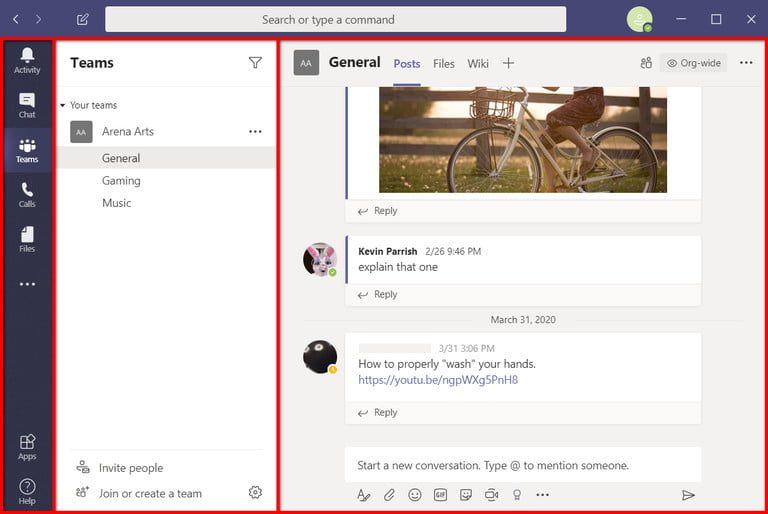Click the new chat compose icon
Viewport: 768px width, 514px height.
[x=82, y=20]
